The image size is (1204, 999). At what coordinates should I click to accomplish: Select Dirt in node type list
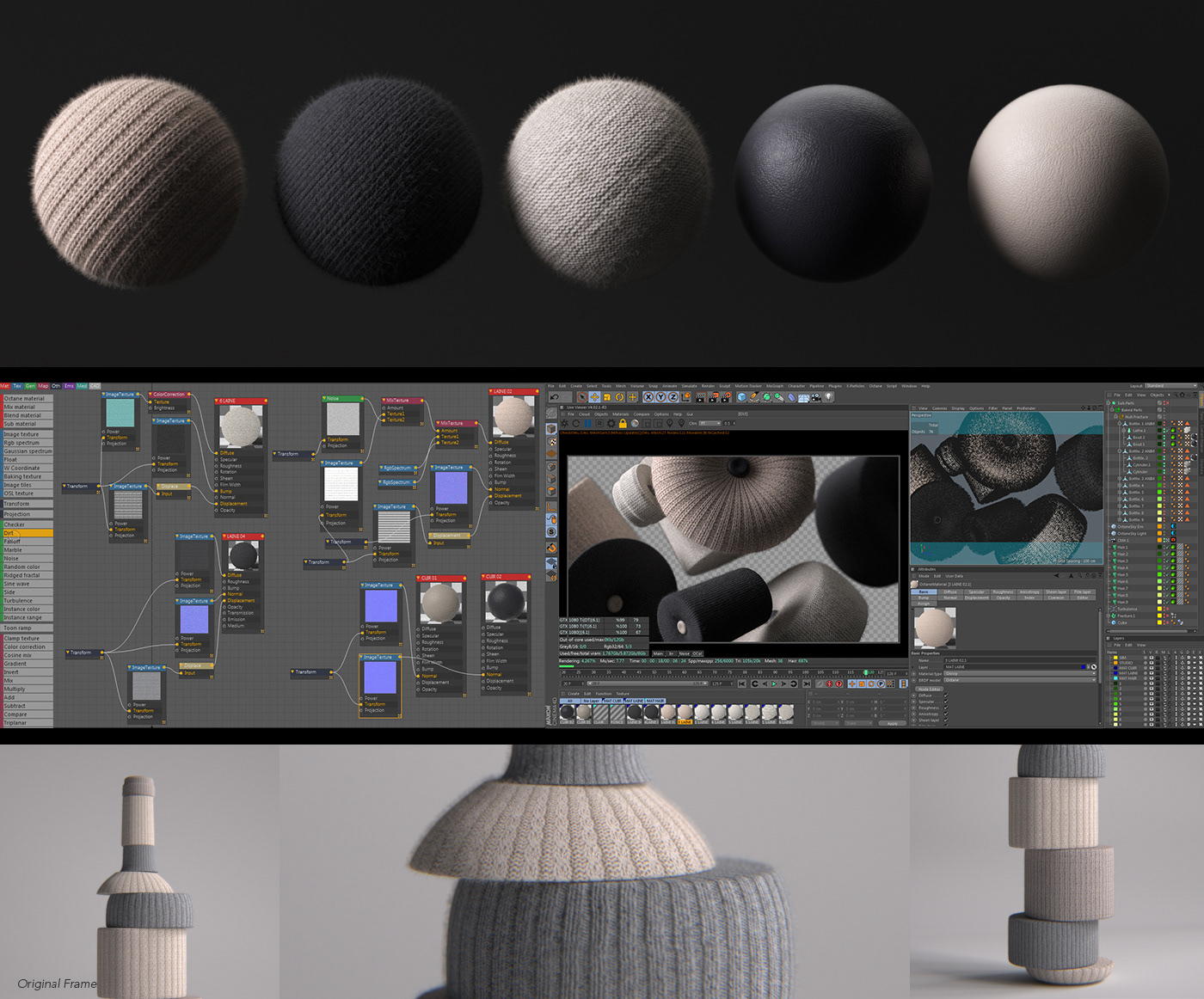[27, 533]
